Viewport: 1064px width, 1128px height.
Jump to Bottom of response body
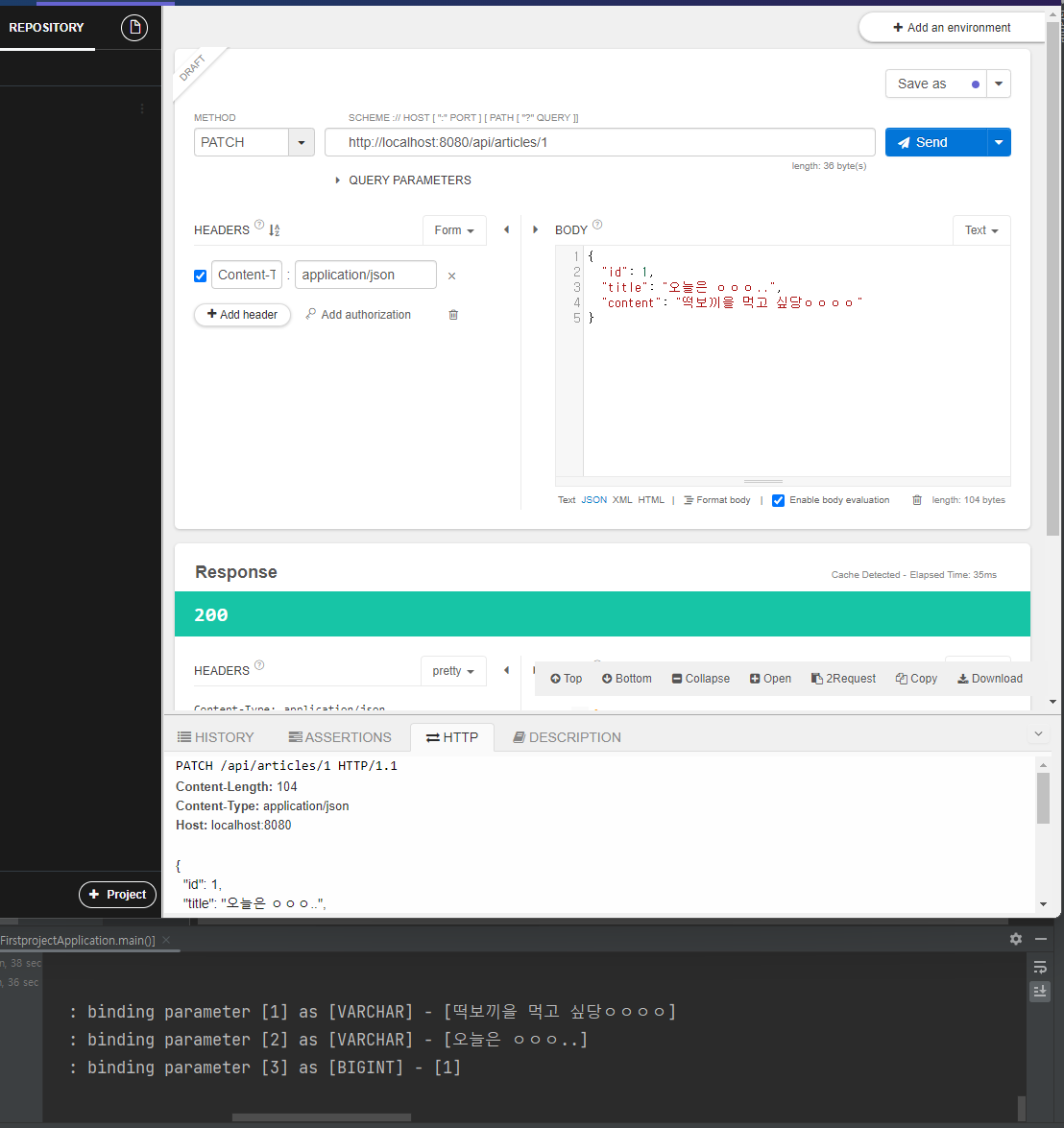[x=627, y=679]
